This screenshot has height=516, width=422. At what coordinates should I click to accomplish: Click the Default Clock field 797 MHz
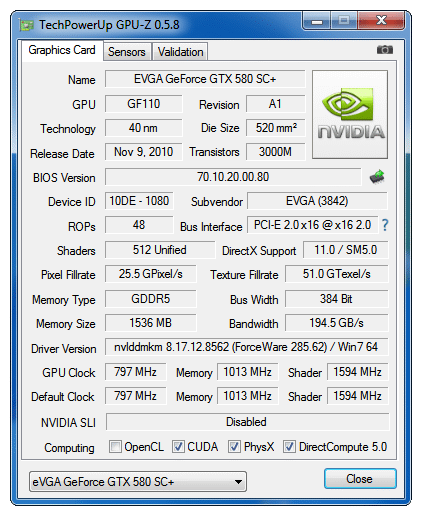[x=136, y=396]
